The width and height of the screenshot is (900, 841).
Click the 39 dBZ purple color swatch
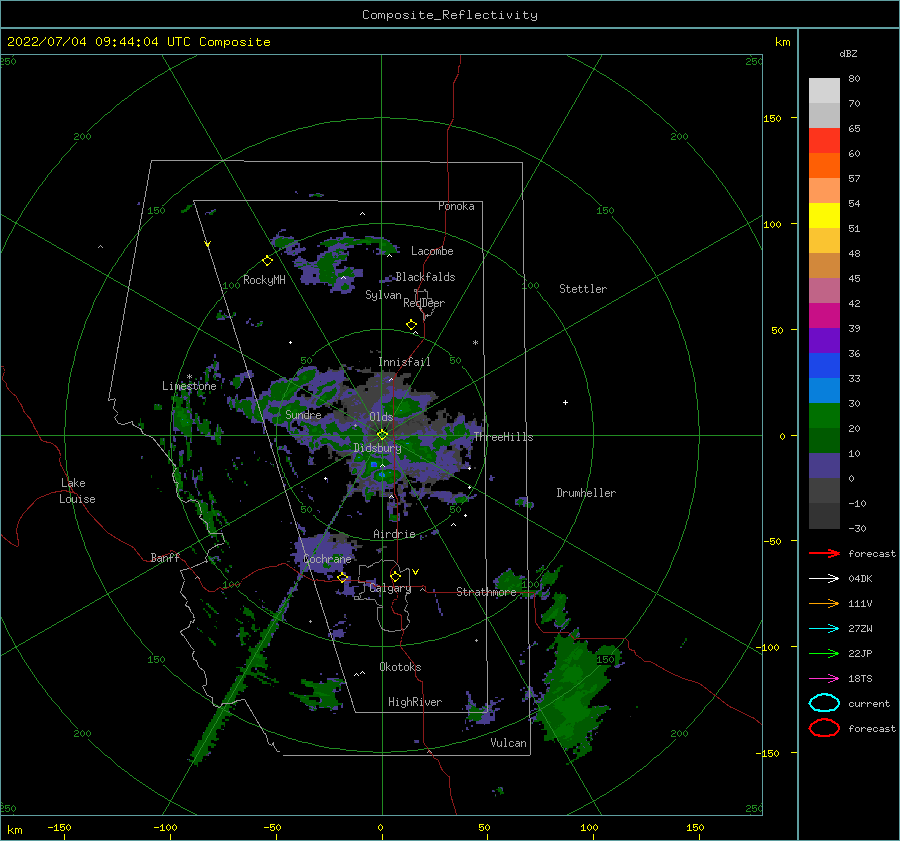(x=824, y=340)
